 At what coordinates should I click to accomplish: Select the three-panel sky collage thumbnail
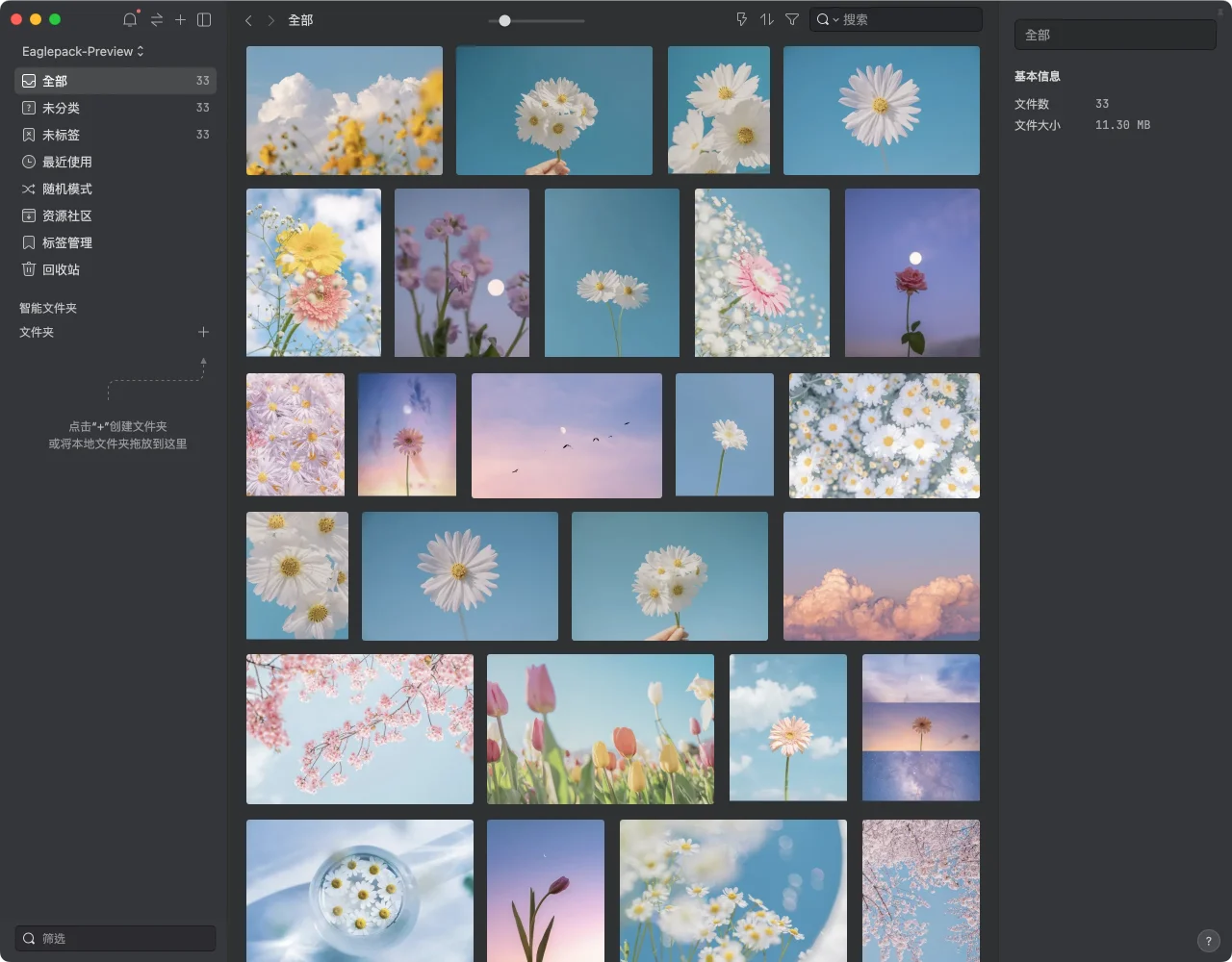pyautogui.click(x=921, y=727)
